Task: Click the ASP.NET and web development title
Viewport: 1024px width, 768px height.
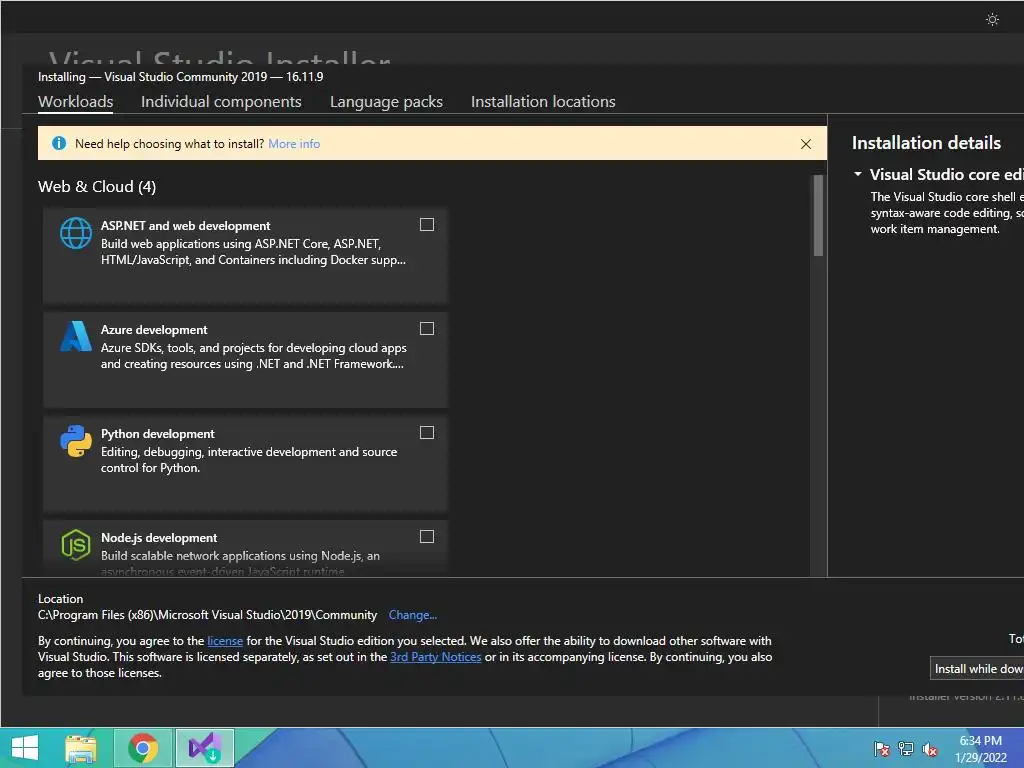Action: tap(185, 226)
